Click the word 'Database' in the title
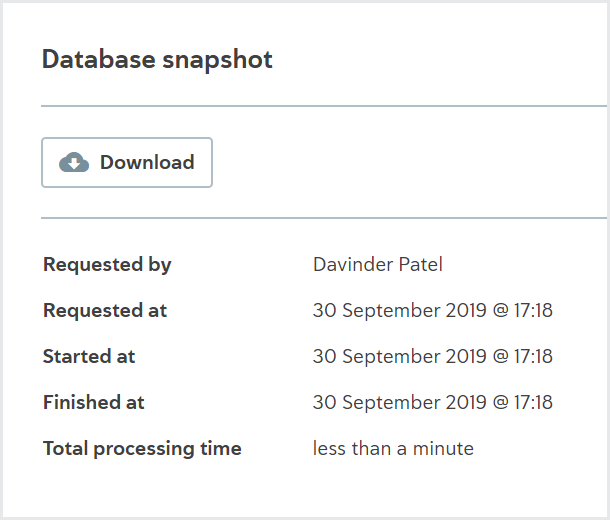 [x=99, y=59]
